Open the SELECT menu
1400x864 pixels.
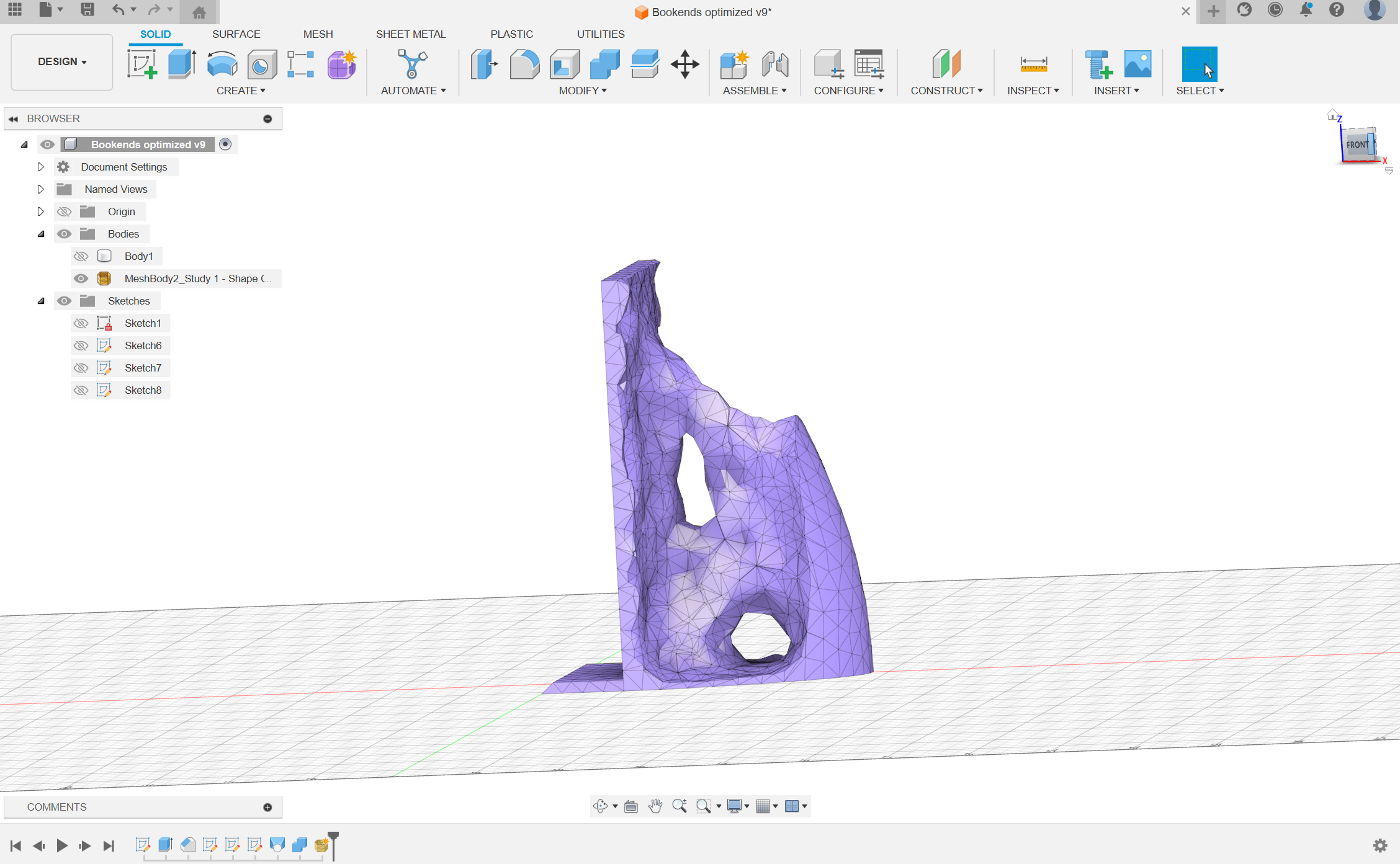click(x=1200, y=91)
